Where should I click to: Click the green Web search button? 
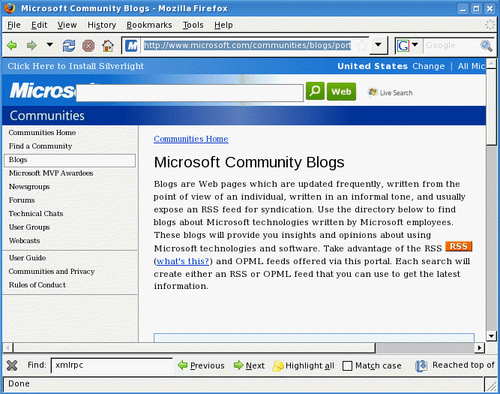click(341, 91)
